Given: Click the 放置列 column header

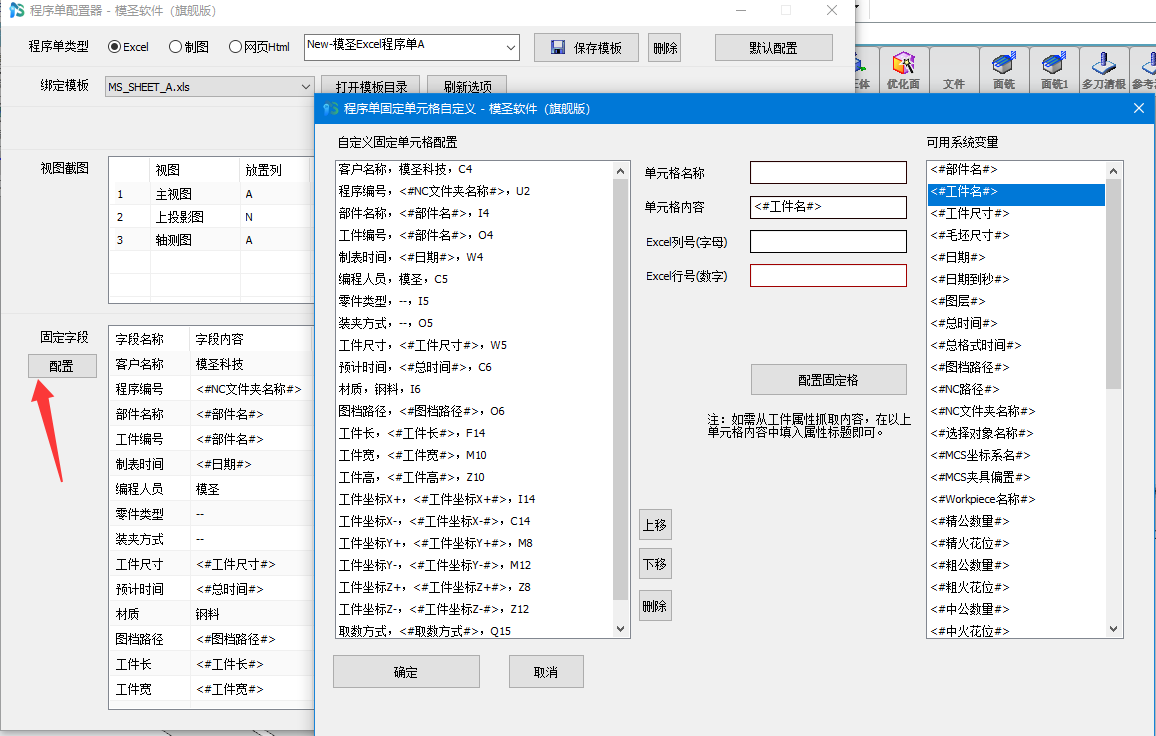Looking at the screenshot, I should pyautogui.click(x=276, y=170).
